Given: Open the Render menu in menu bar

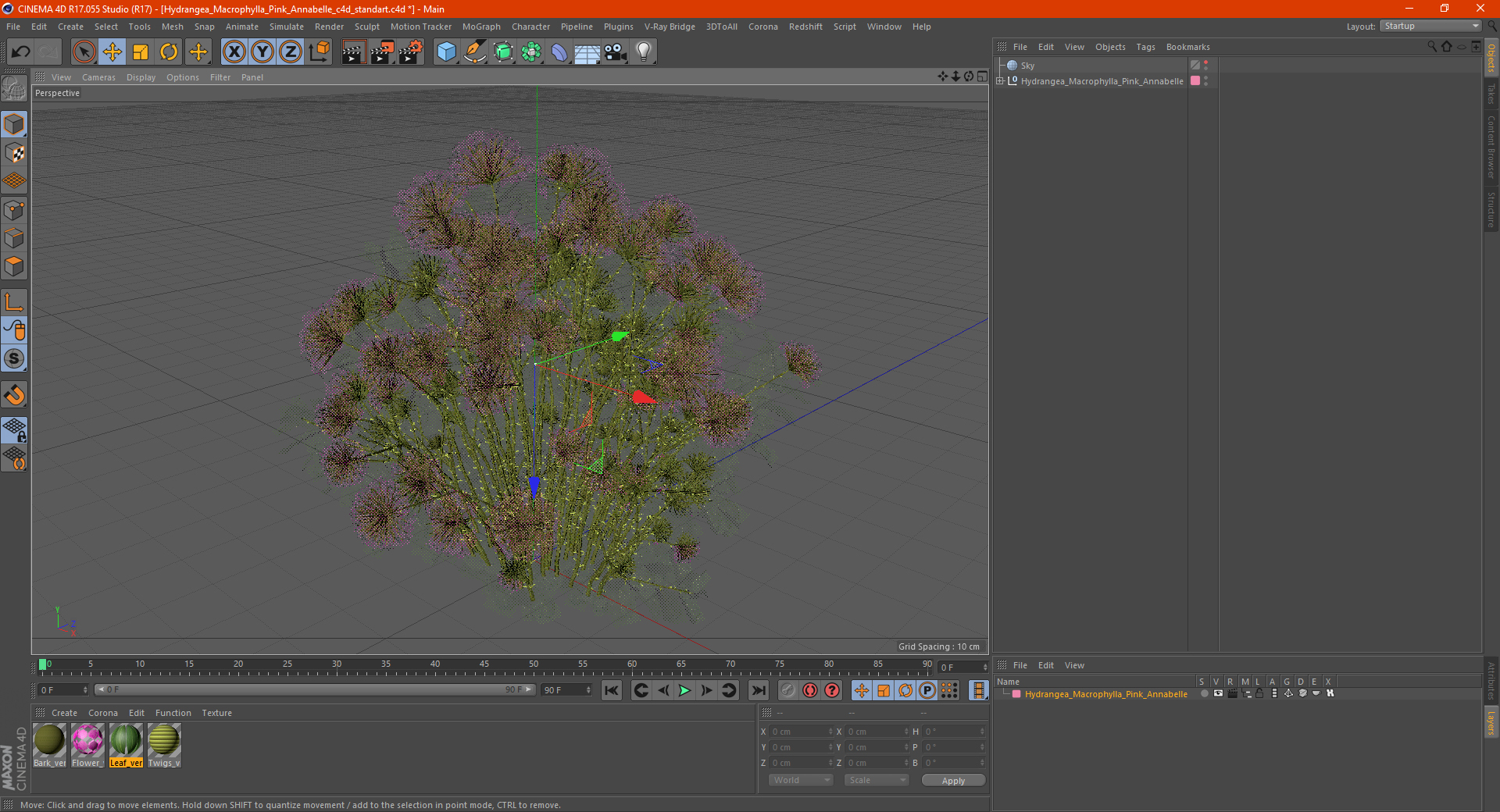Looking at the screenshot, I should point(329,27).
